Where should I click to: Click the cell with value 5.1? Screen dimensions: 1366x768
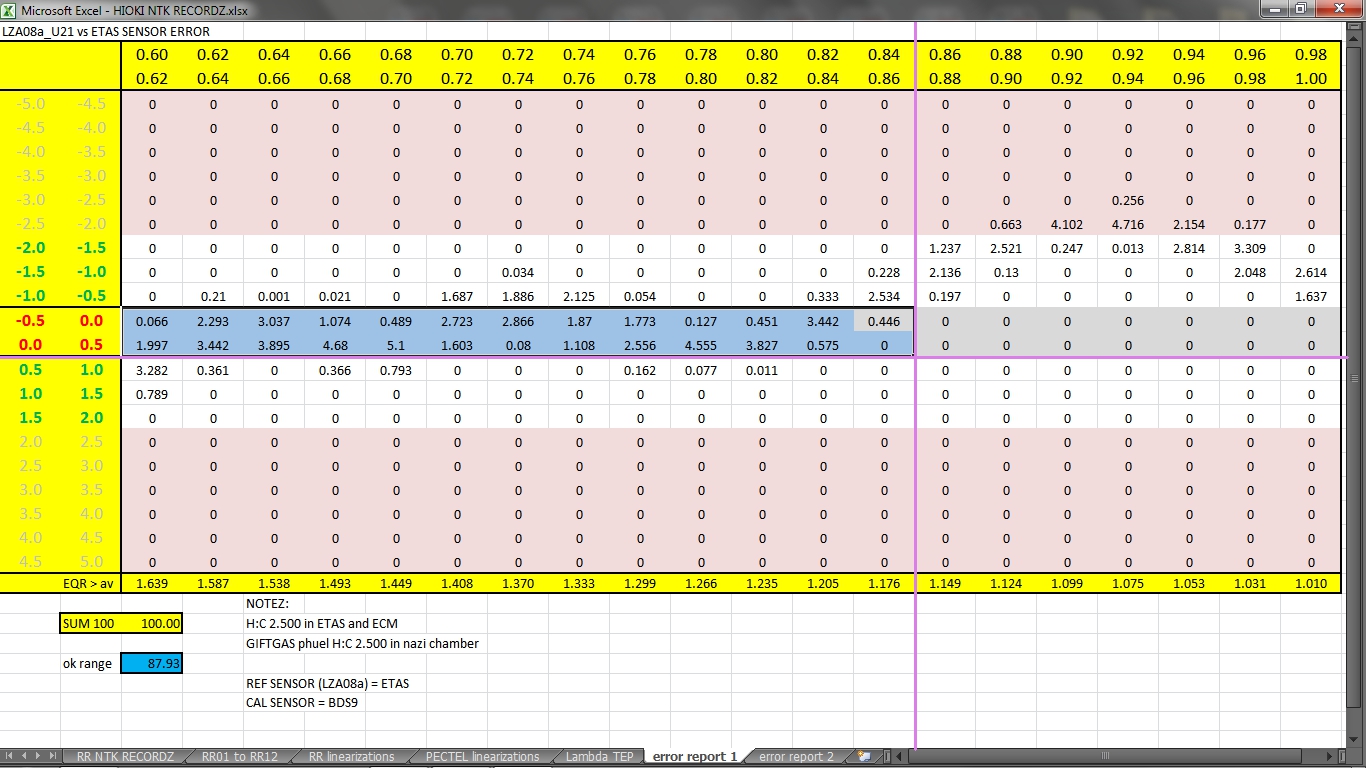396,346
